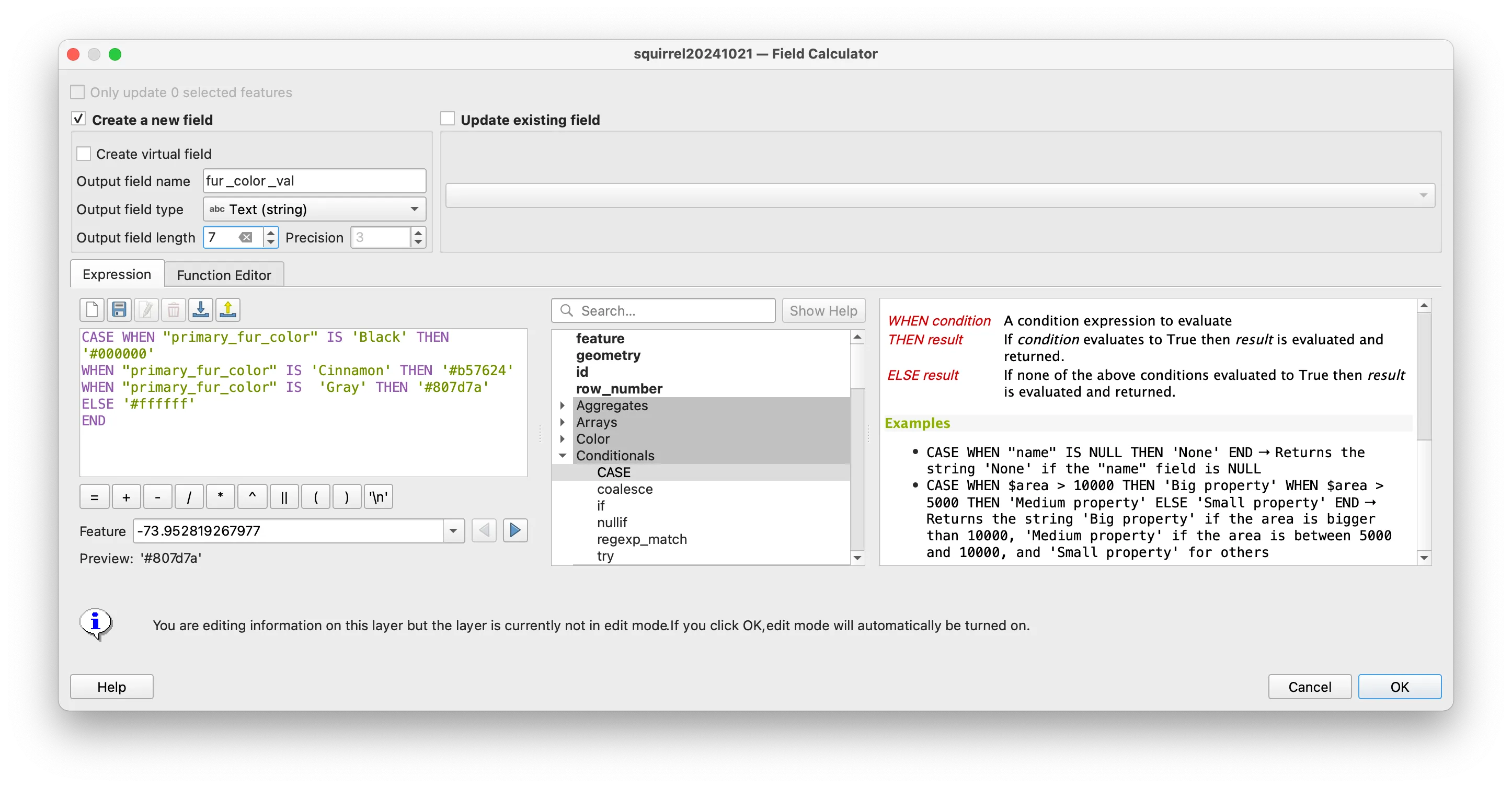Enable Create virtual field checkbox
Screen dimensions: 1512x788
pyautogui.click(x=84, y=154)
